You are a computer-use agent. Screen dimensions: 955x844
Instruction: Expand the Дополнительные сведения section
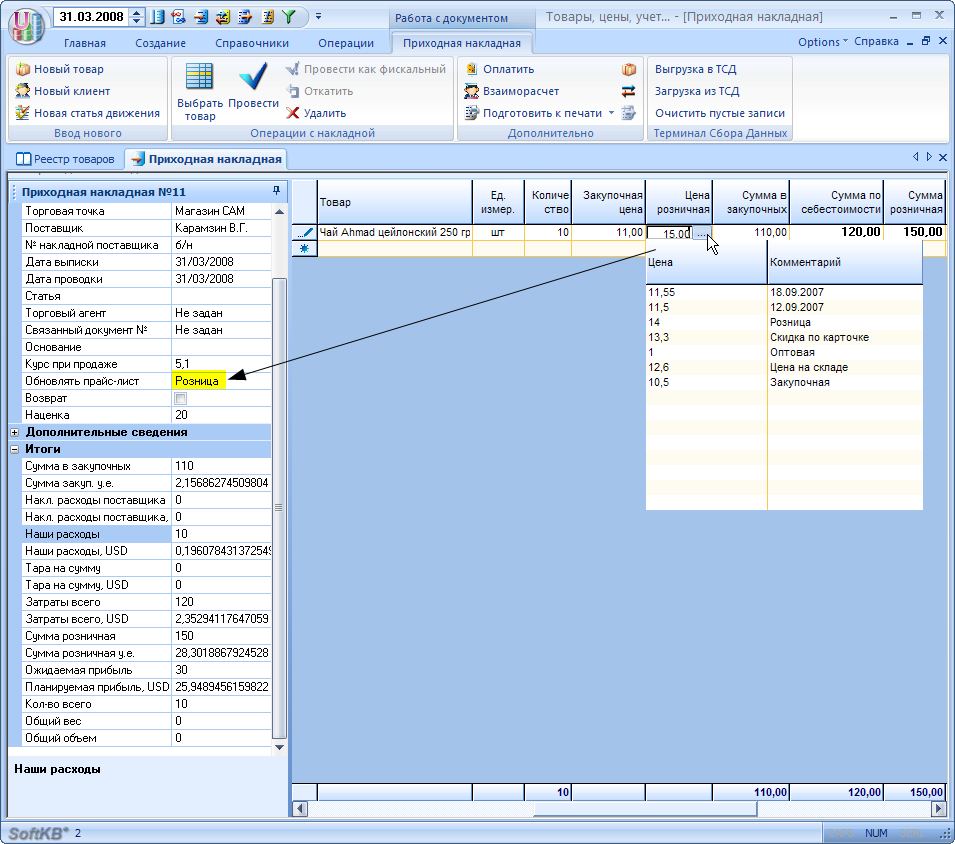coord(15,432)
